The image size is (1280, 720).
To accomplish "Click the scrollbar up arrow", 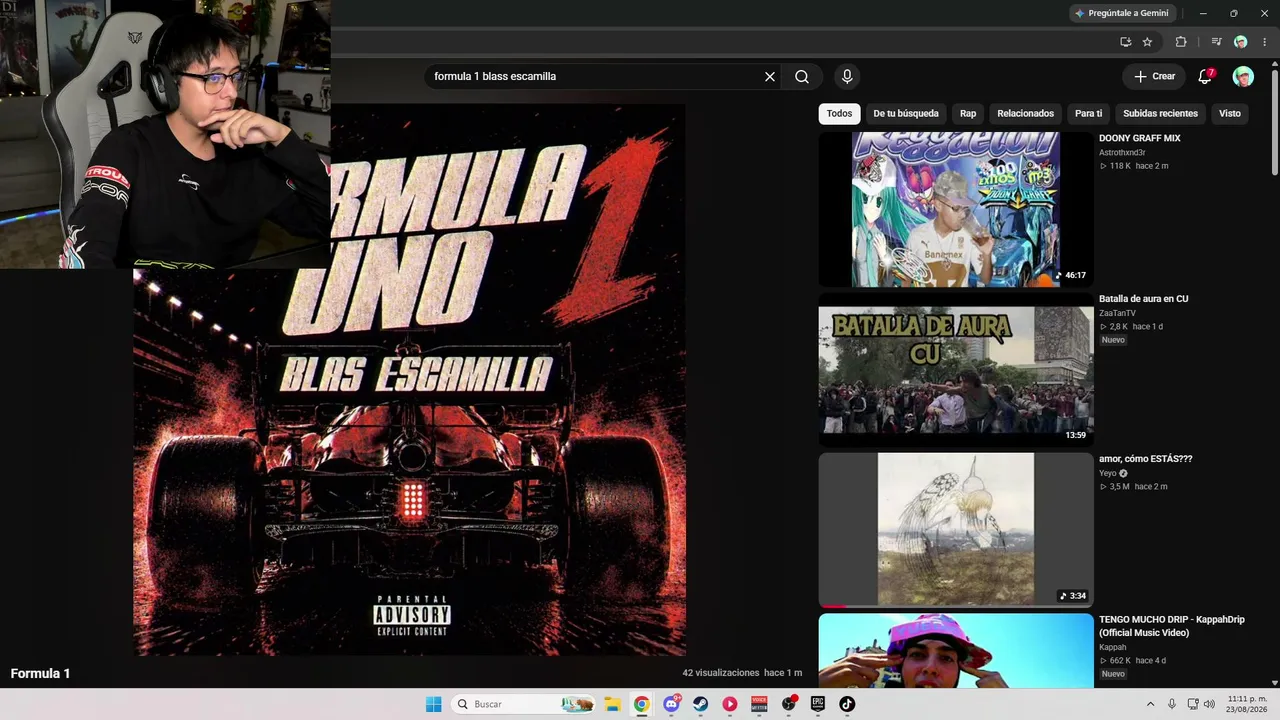I will [x=1274, y=65].
